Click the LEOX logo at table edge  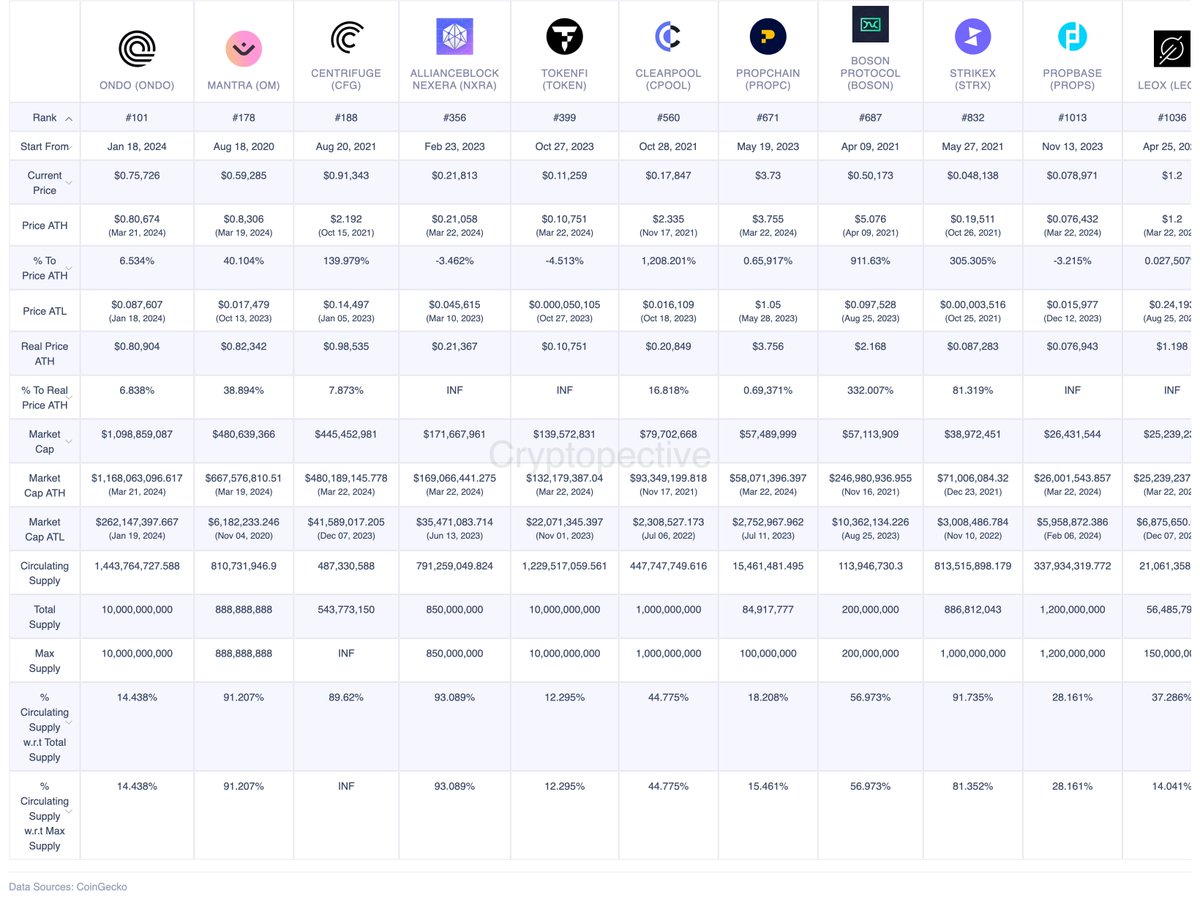[x=1171, y=49]
